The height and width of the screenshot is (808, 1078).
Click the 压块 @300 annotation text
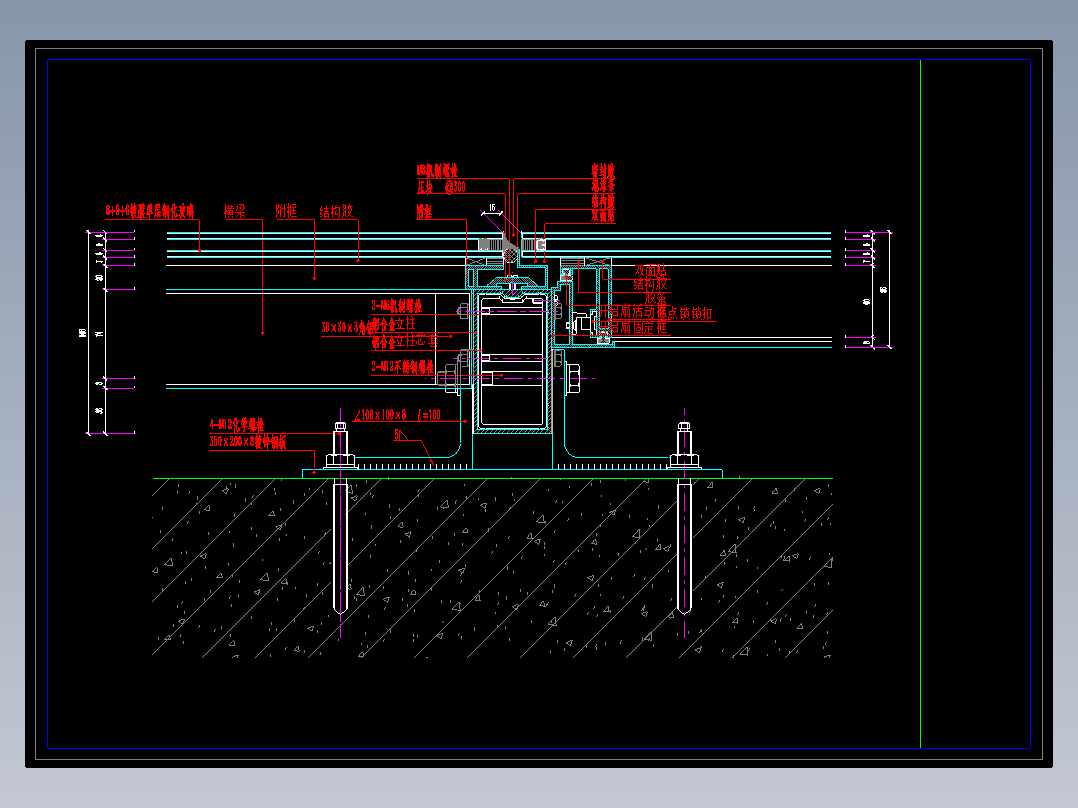441,186
